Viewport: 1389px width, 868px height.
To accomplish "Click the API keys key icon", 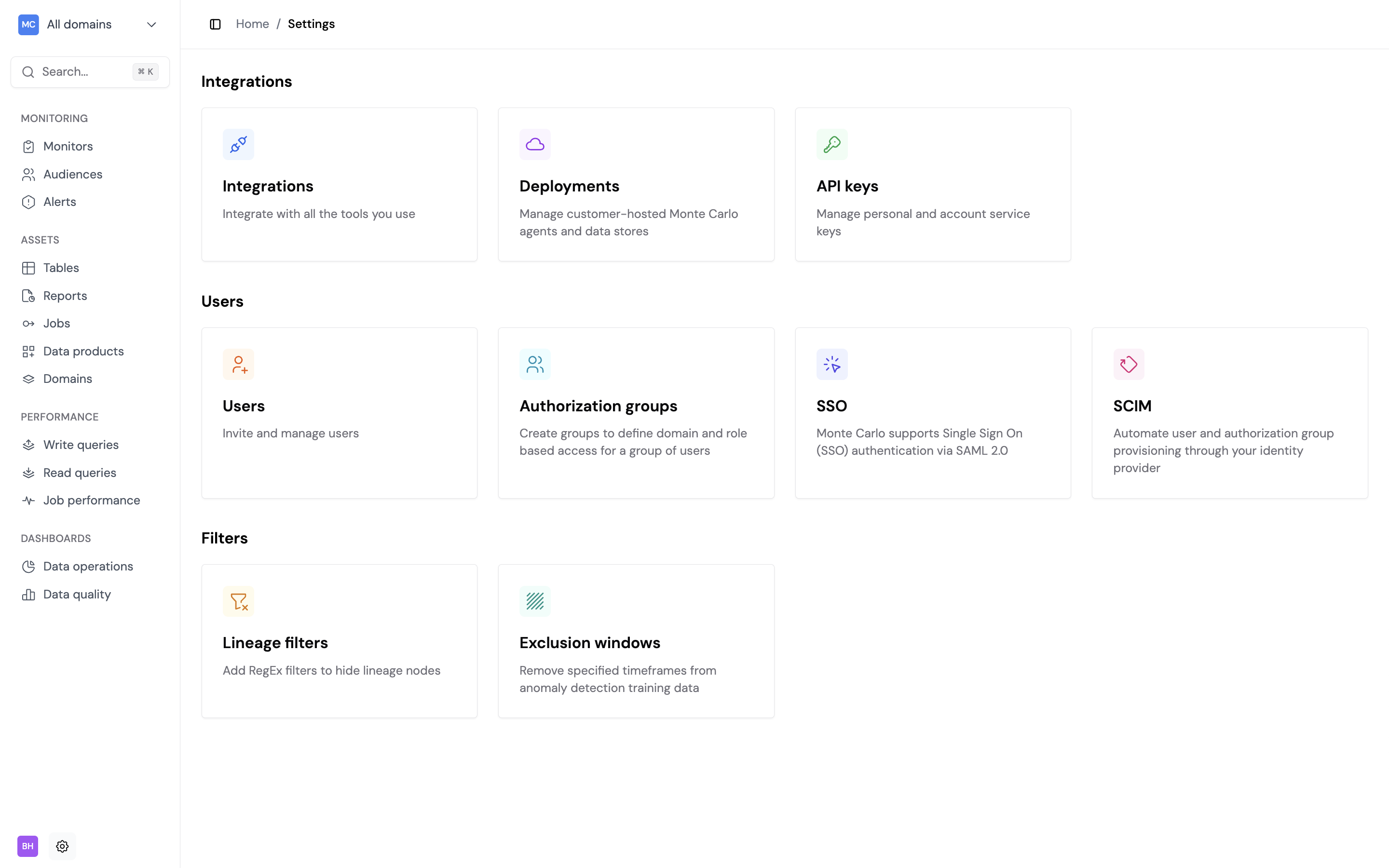I will pos(831,144).
